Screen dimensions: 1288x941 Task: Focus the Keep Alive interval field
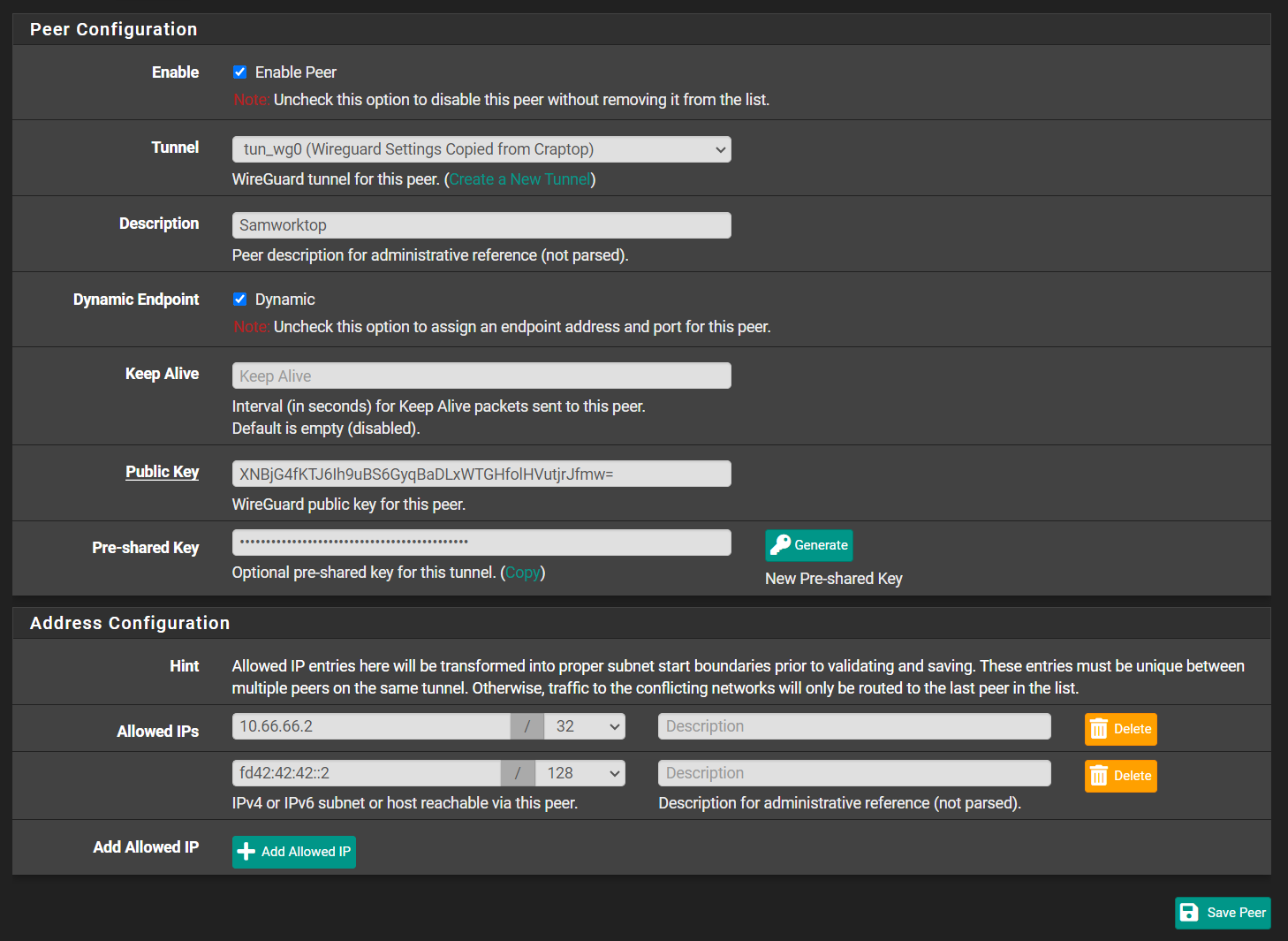coord(481,376)
